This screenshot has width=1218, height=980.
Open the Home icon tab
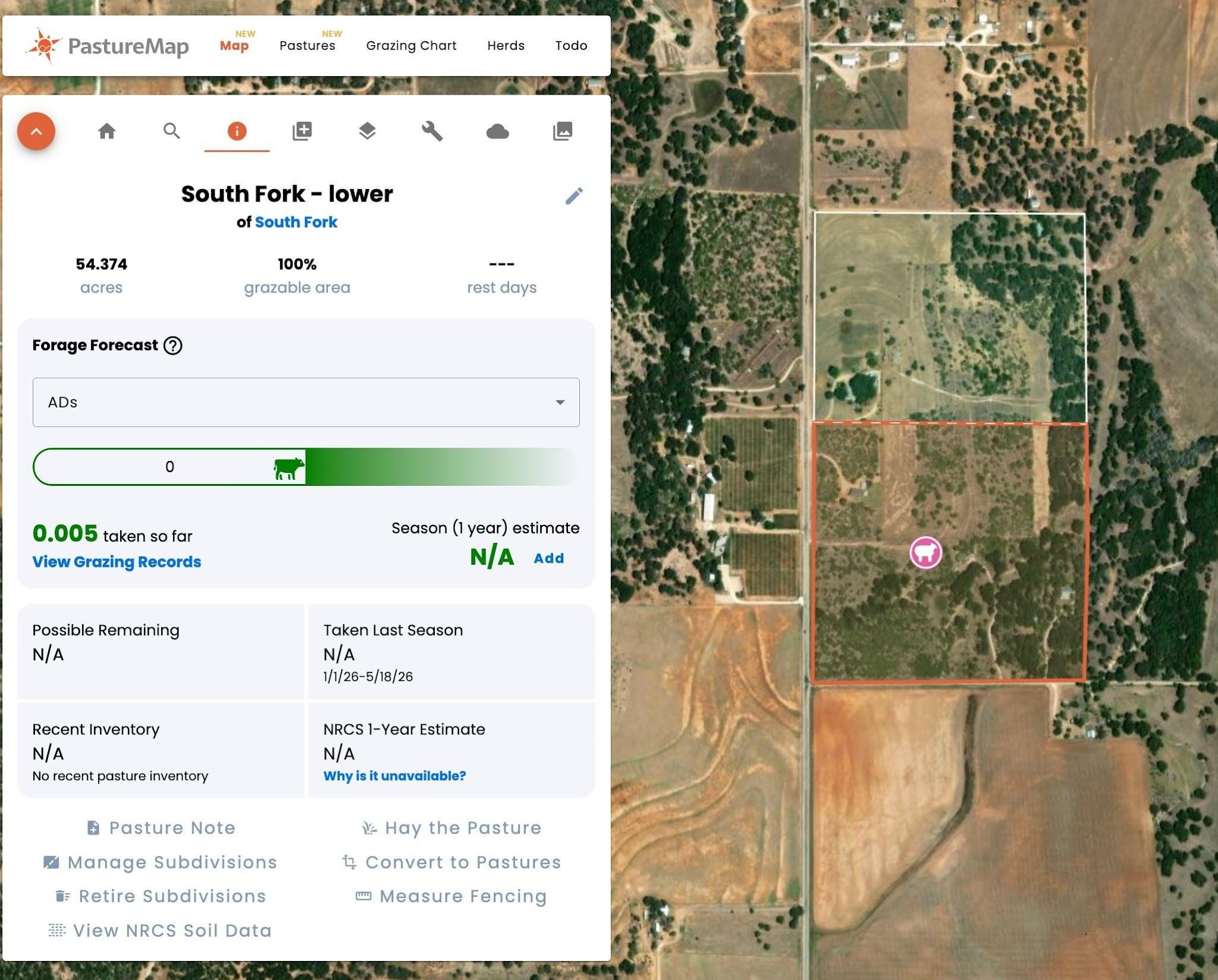(107, 131)
